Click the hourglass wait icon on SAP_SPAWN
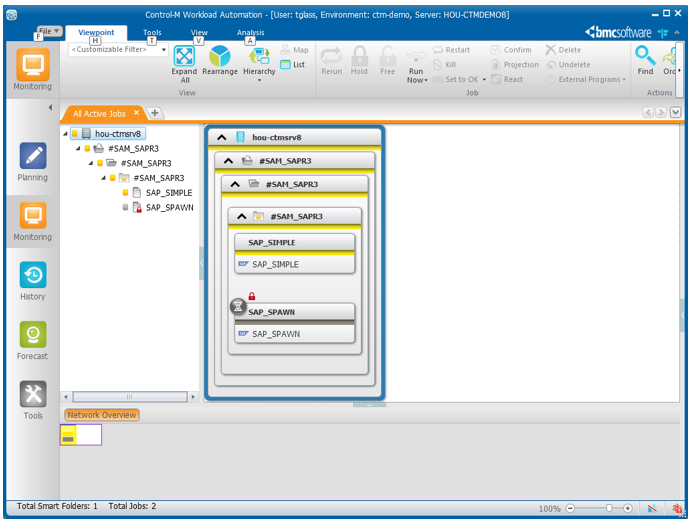This screenshot has width=689, height=522. [238, 306]
